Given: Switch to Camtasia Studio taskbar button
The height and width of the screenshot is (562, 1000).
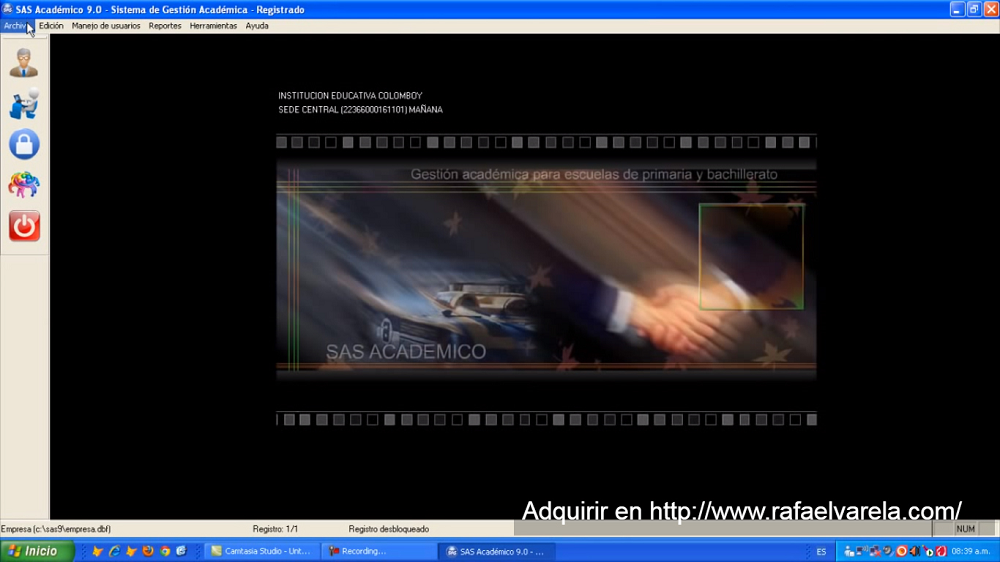Looking at the screenshot, I should pos(261,551).
